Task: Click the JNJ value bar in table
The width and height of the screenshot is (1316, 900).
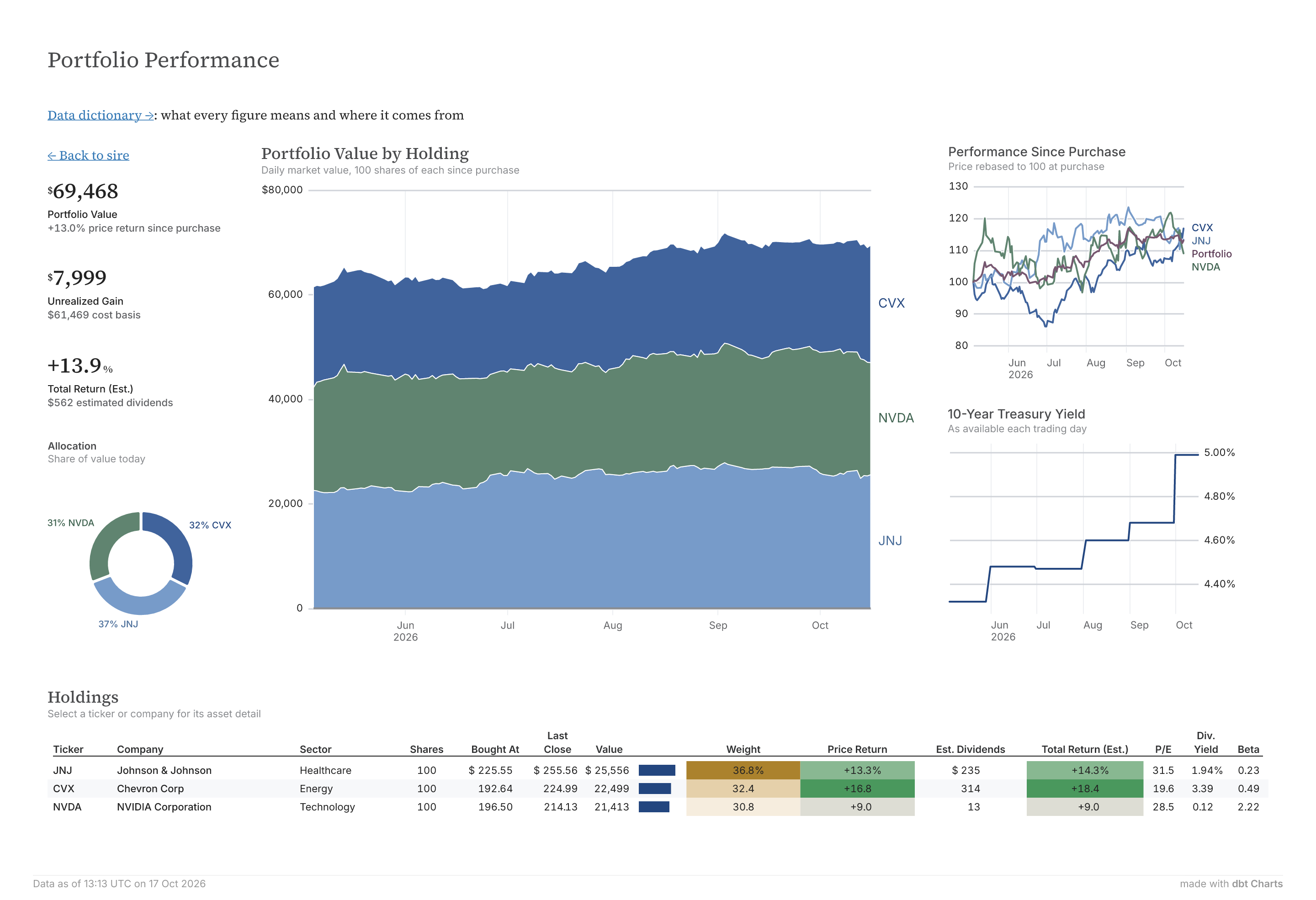Action: [657, 770]
